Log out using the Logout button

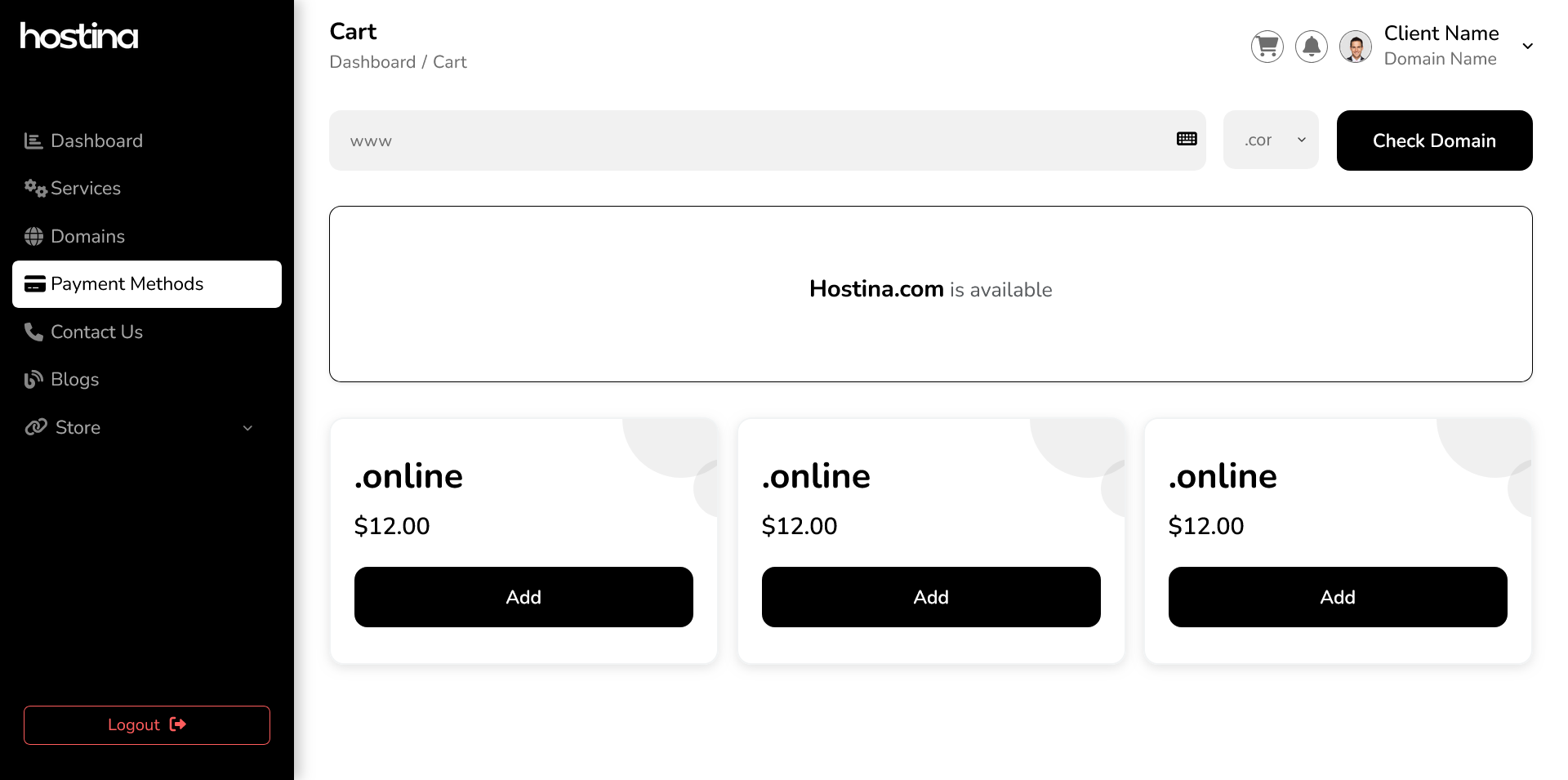(x=147, y=725)
